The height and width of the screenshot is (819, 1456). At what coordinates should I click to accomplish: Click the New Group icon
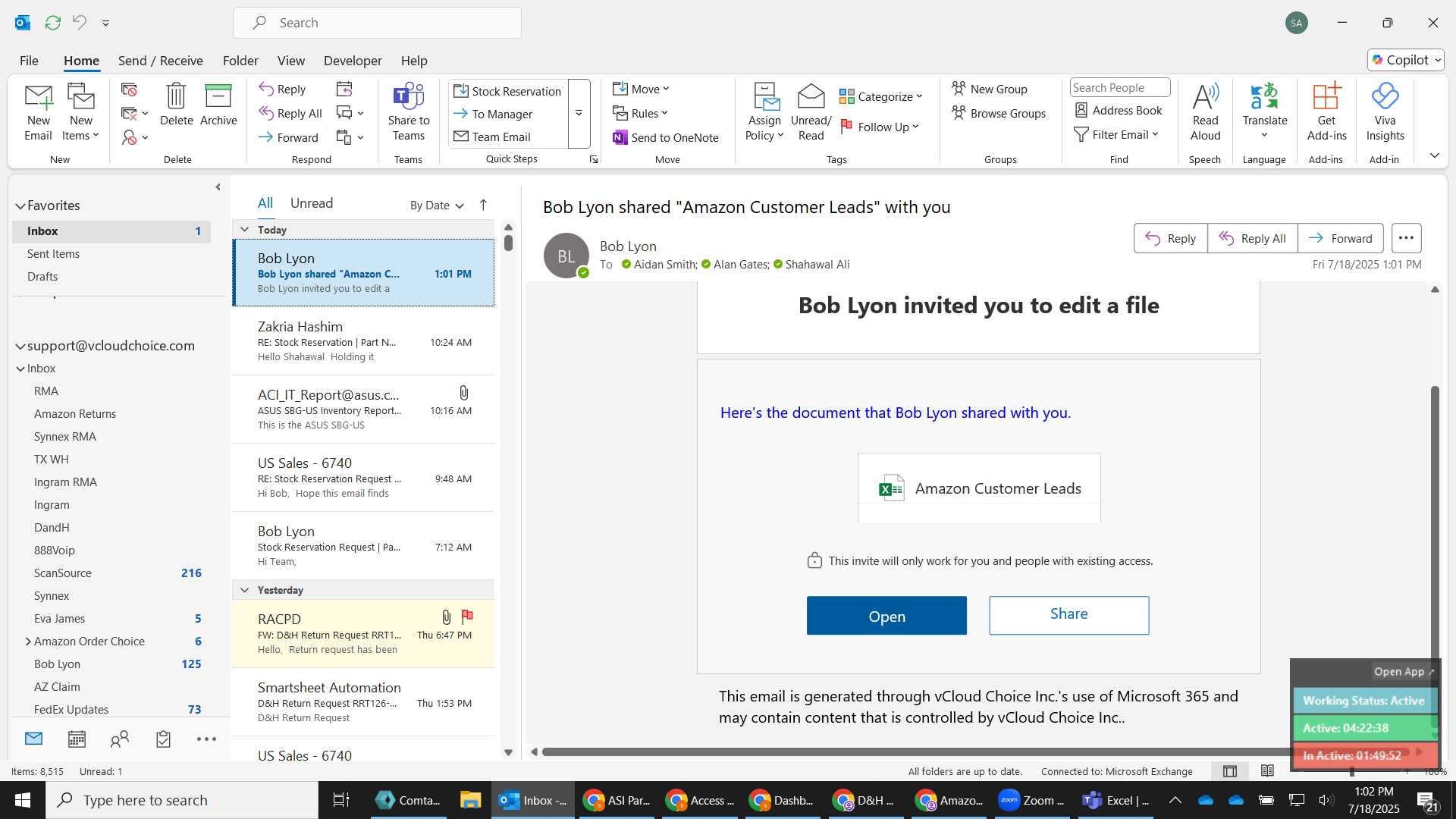click(990, 89)
